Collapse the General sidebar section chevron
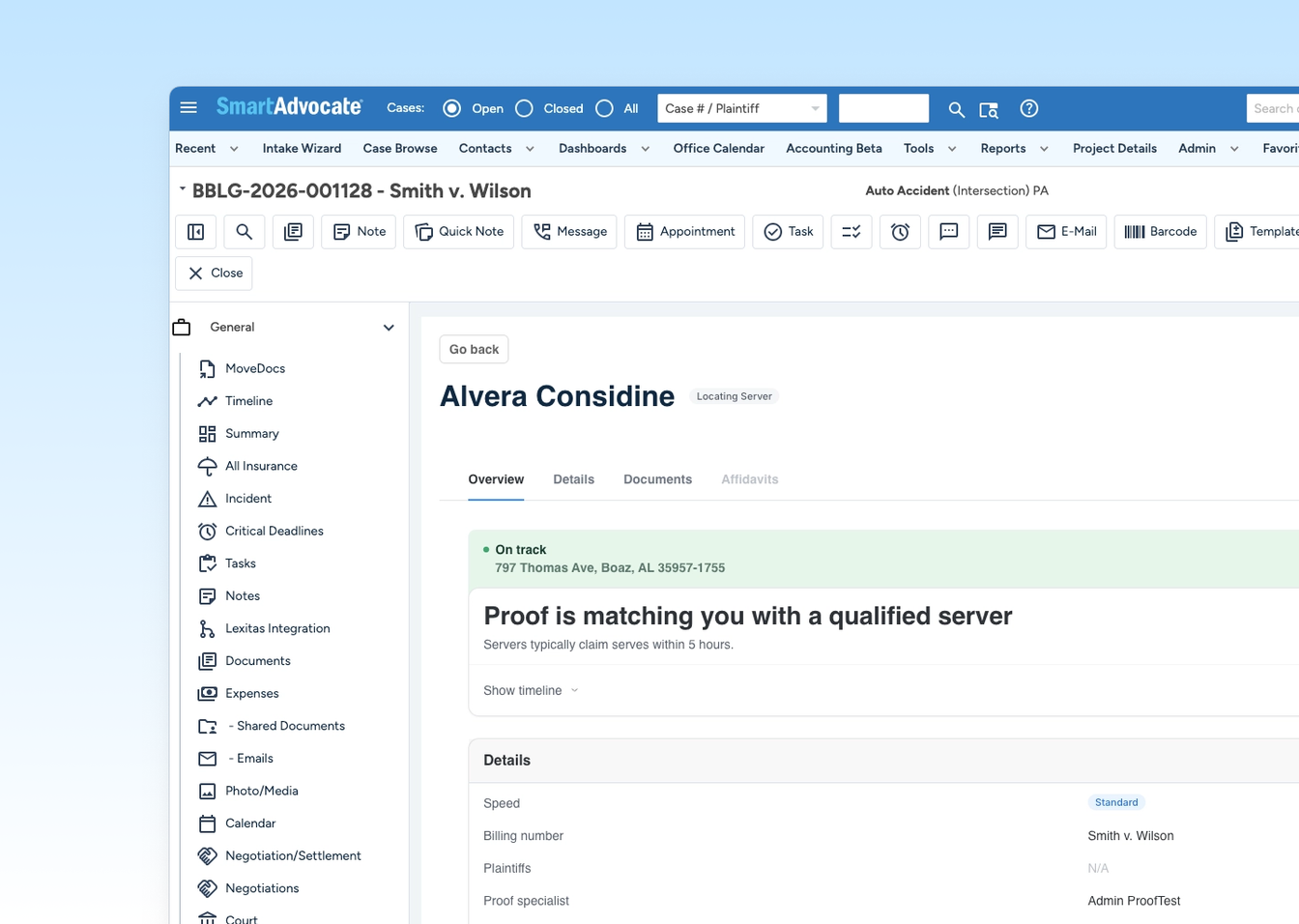This screenshot has width=1299, height=924. [x=389, y=328]
